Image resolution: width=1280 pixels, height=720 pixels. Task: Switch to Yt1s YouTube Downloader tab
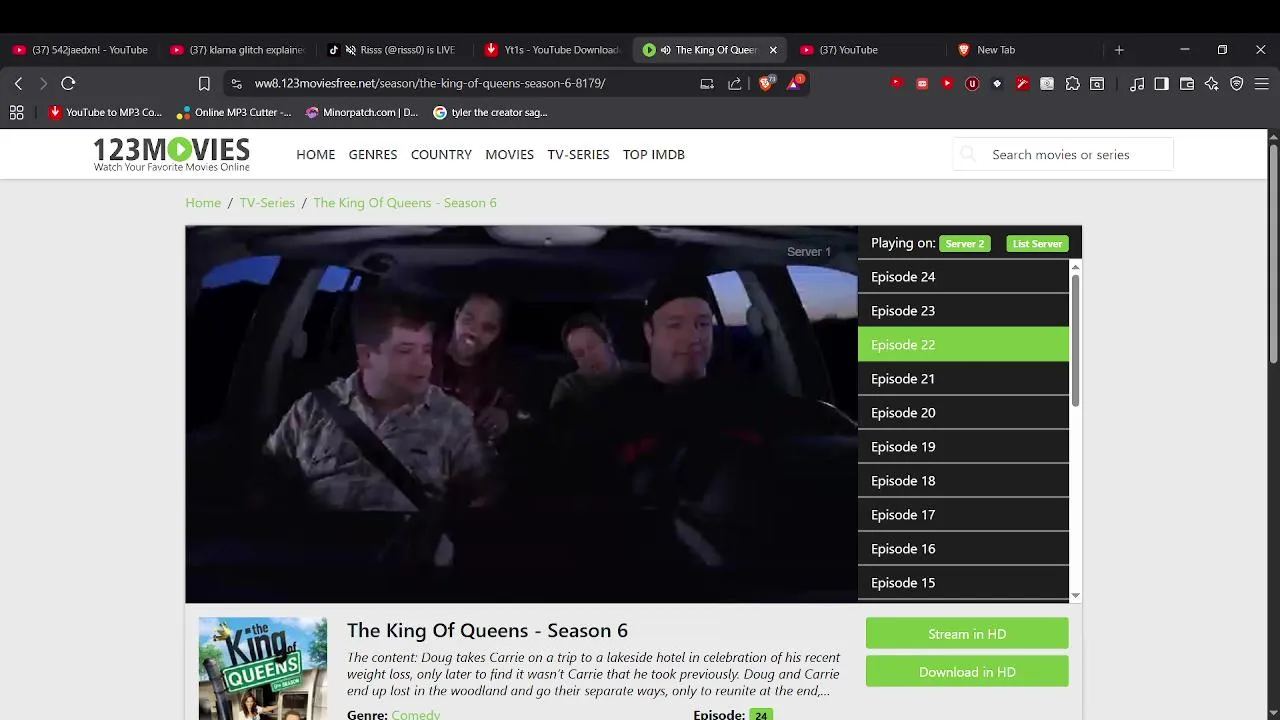tap(552, 50)
